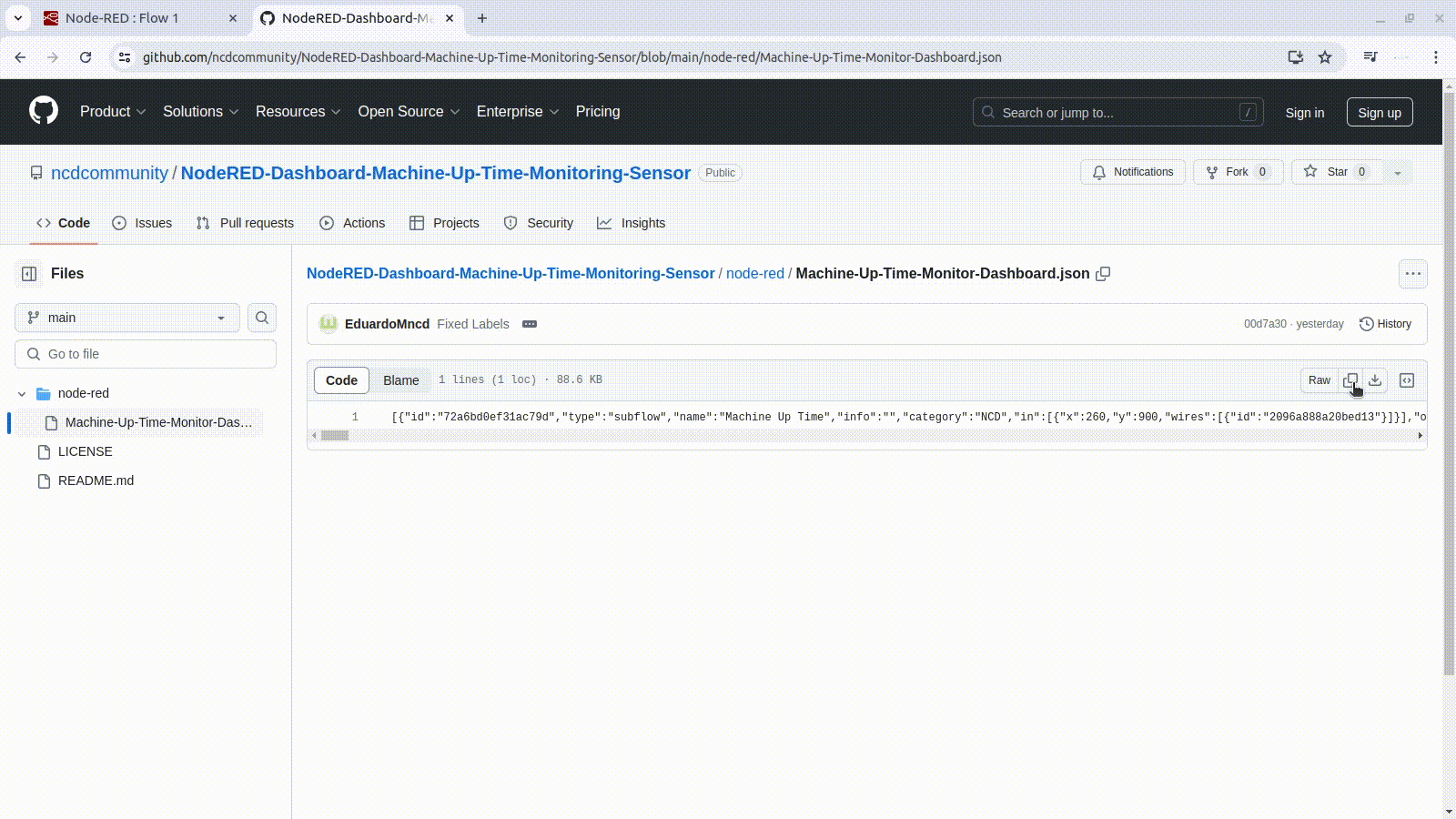This screenshot has height=819, width=1456.
Task: Open star lists dropdown arrow
Action: pyautogui.click(x=1398, y=172)
